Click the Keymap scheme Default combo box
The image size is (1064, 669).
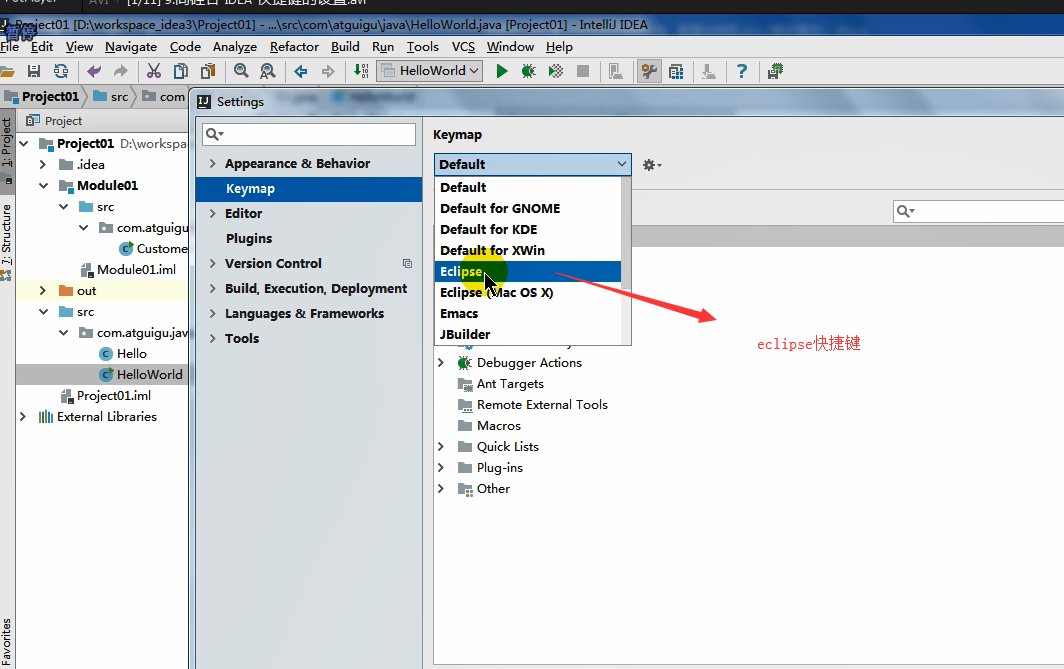point(533,164)
